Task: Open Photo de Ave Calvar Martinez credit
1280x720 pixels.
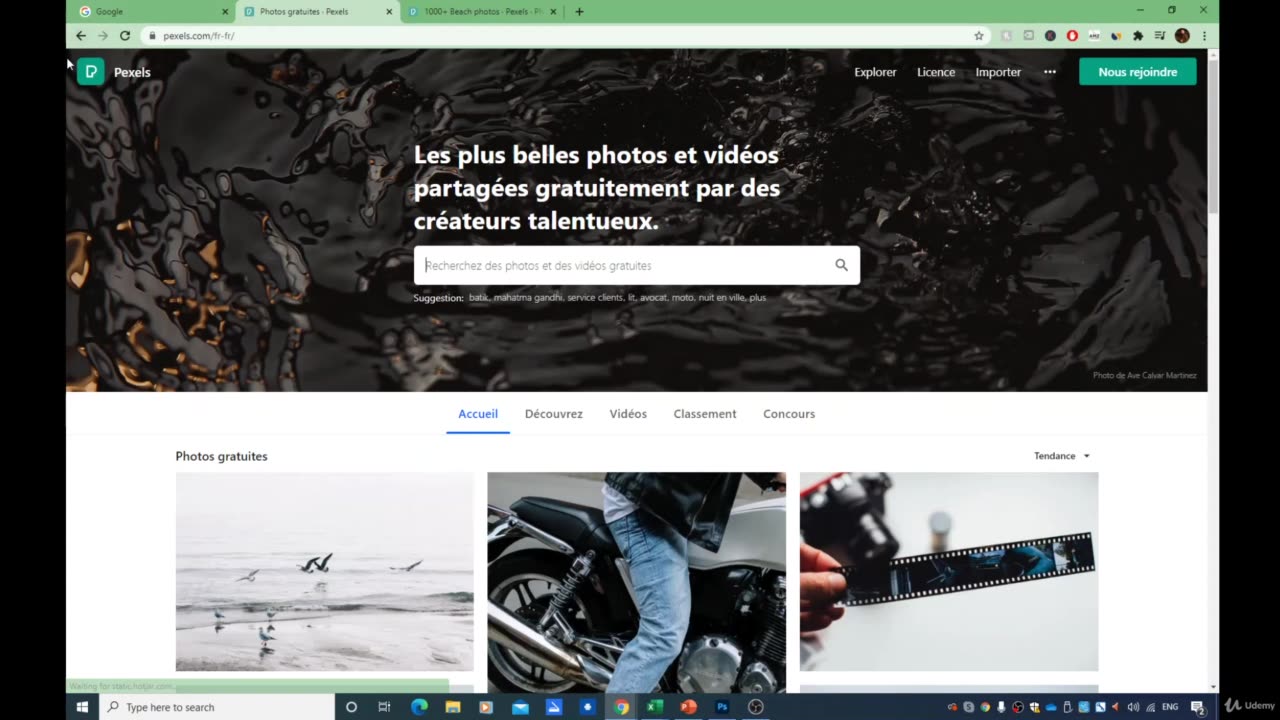Action: [1144, 376]
